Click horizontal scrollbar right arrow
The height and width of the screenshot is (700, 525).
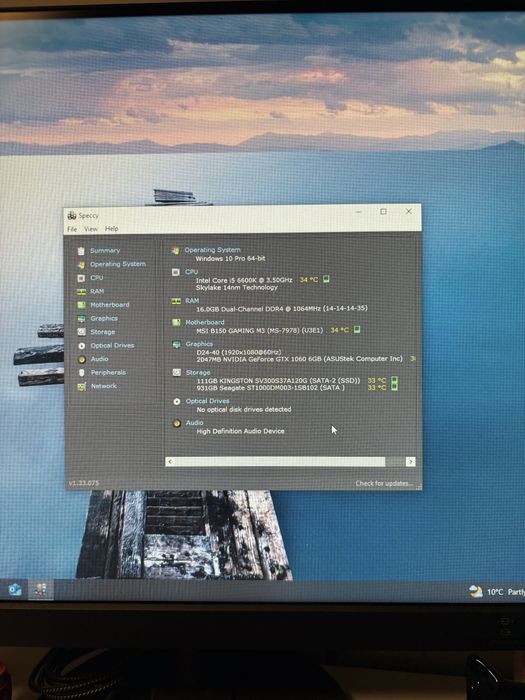tap(411, 462)
